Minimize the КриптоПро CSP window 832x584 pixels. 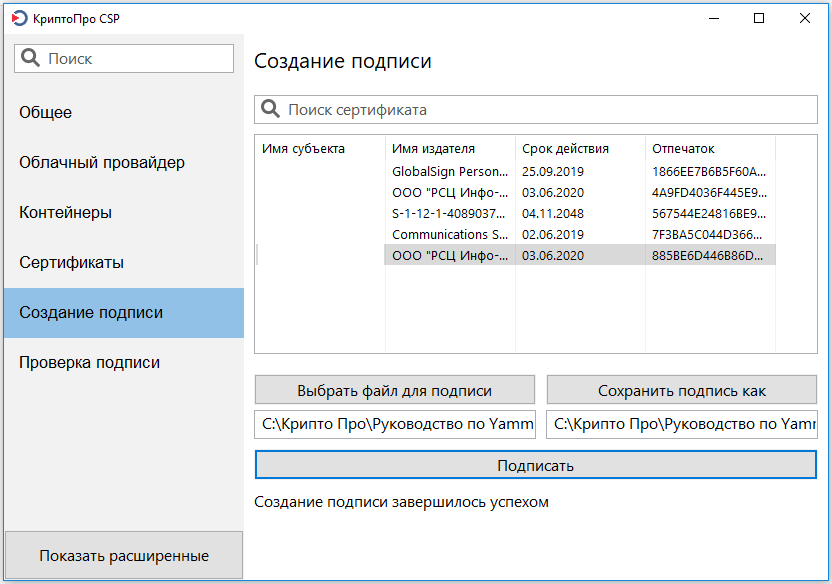pyautogui.click(x=714, y=19)
